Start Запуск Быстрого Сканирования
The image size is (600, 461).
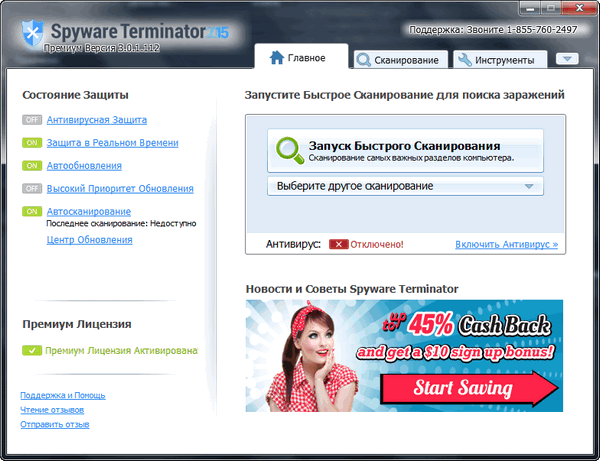point(405,151)
